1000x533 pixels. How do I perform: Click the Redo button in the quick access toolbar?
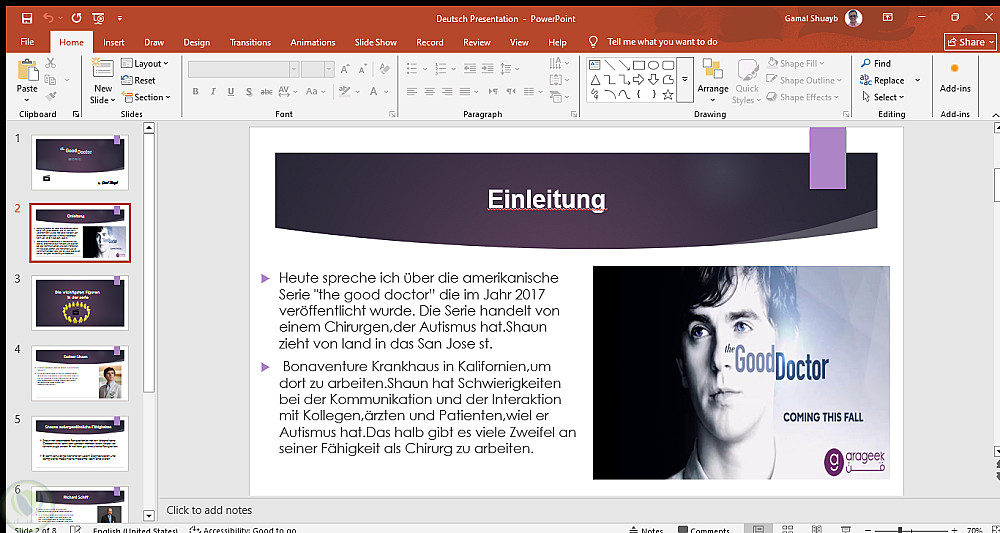[76, 18]
